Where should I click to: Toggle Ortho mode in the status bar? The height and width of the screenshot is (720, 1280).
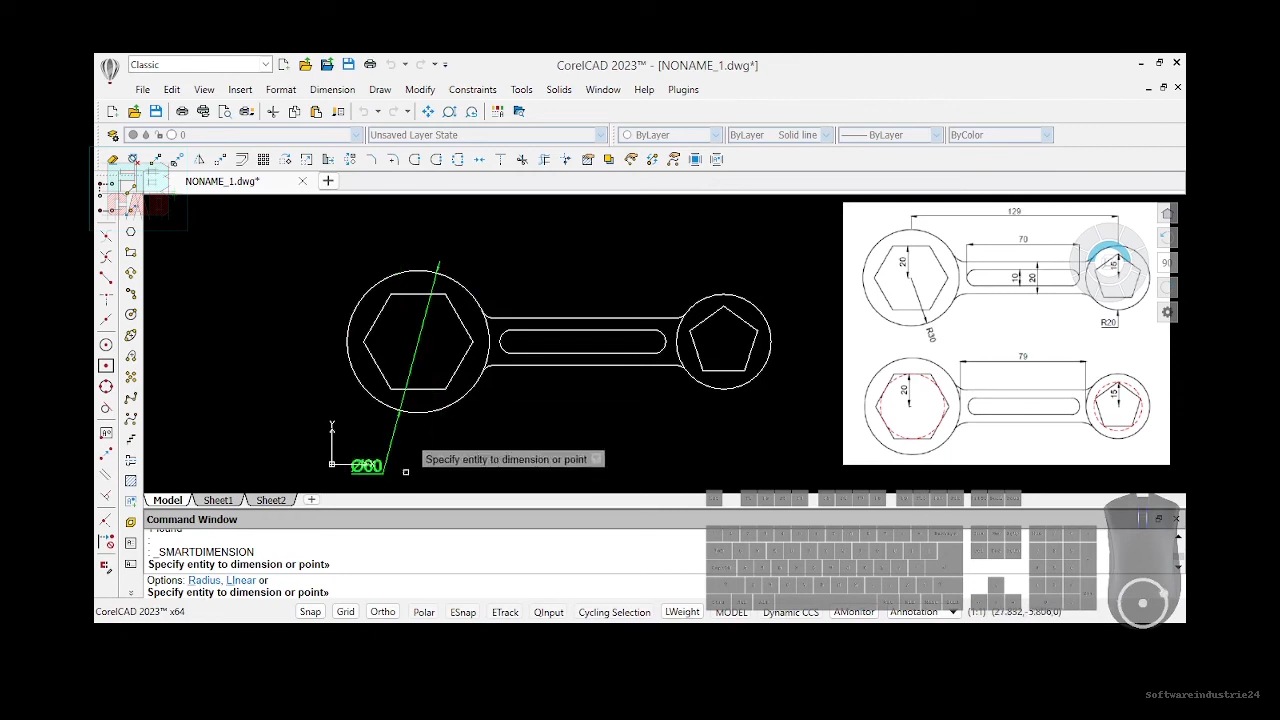(x=383, y=612)
